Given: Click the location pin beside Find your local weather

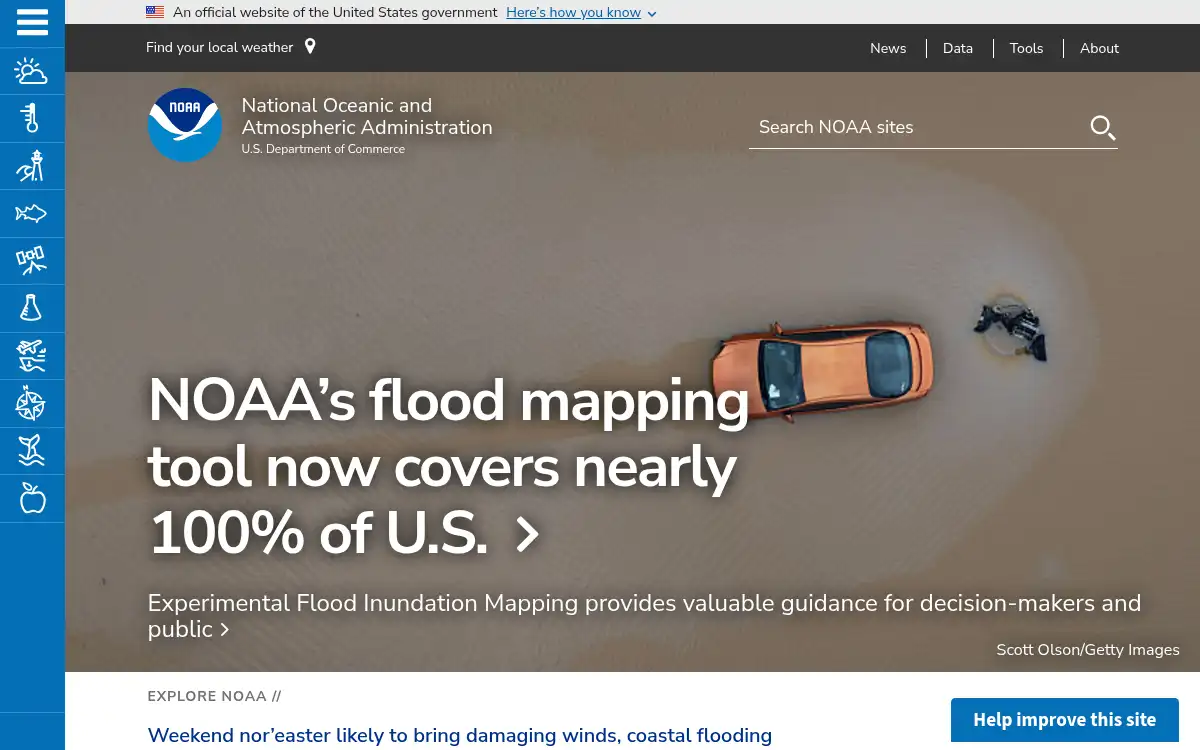Looking at the screenshot, I should coord(310,46).
